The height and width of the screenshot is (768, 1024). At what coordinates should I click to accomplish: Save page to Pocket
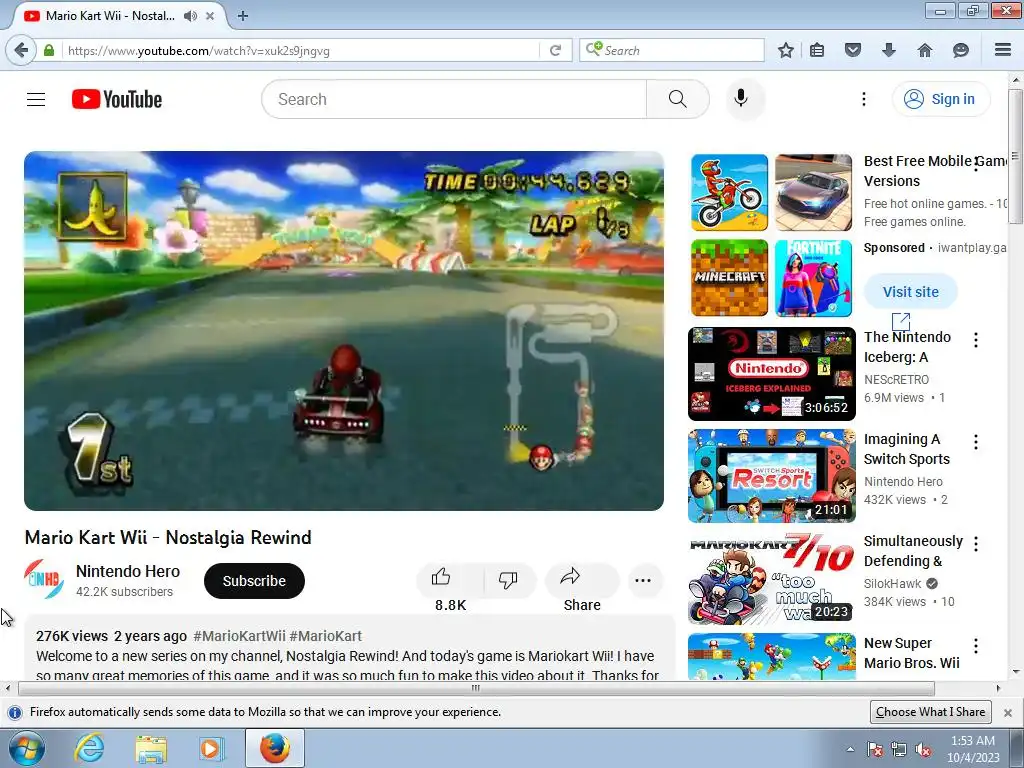click(x=853, y=50)
